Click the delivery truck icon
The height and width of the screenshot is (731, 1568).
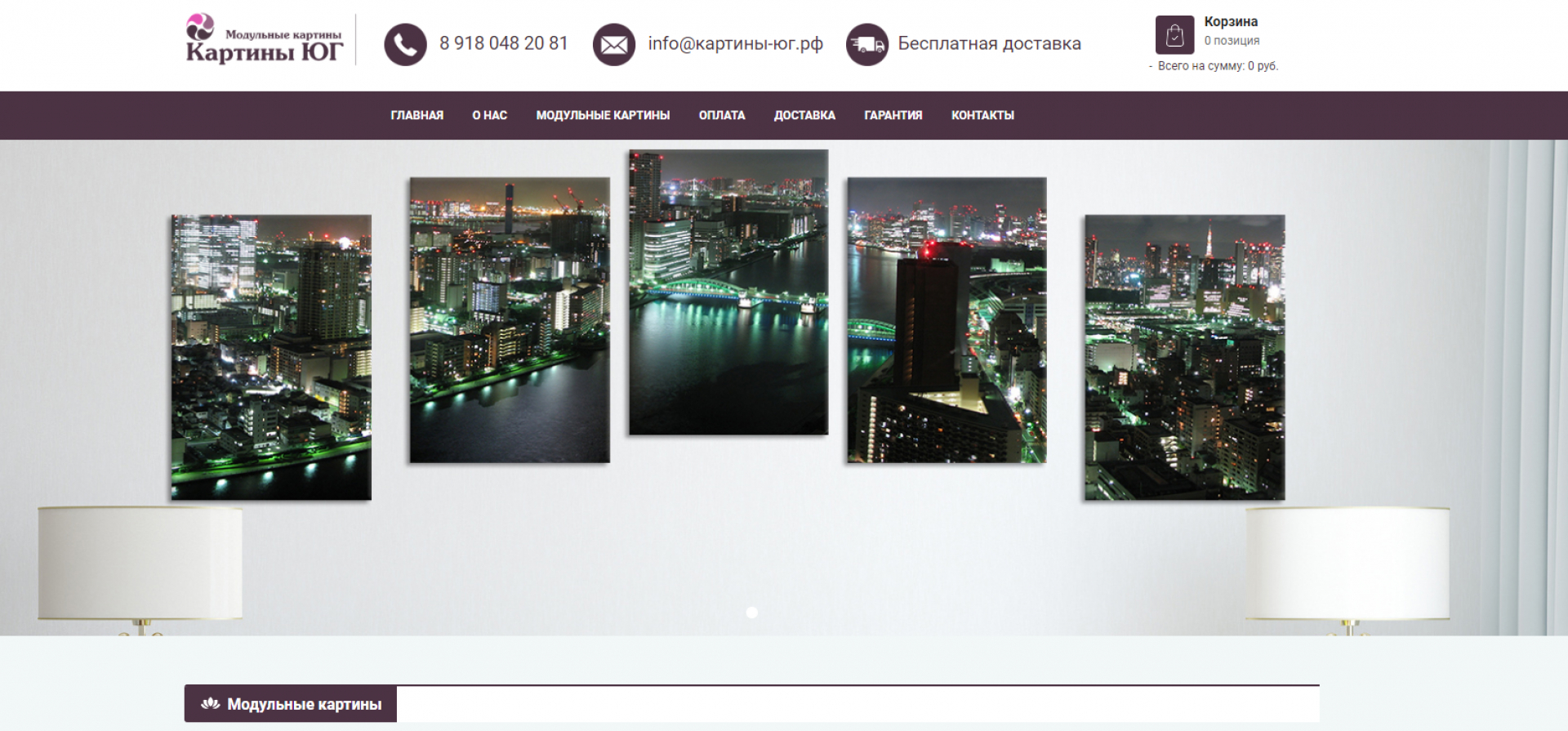[x=867, y=44]
